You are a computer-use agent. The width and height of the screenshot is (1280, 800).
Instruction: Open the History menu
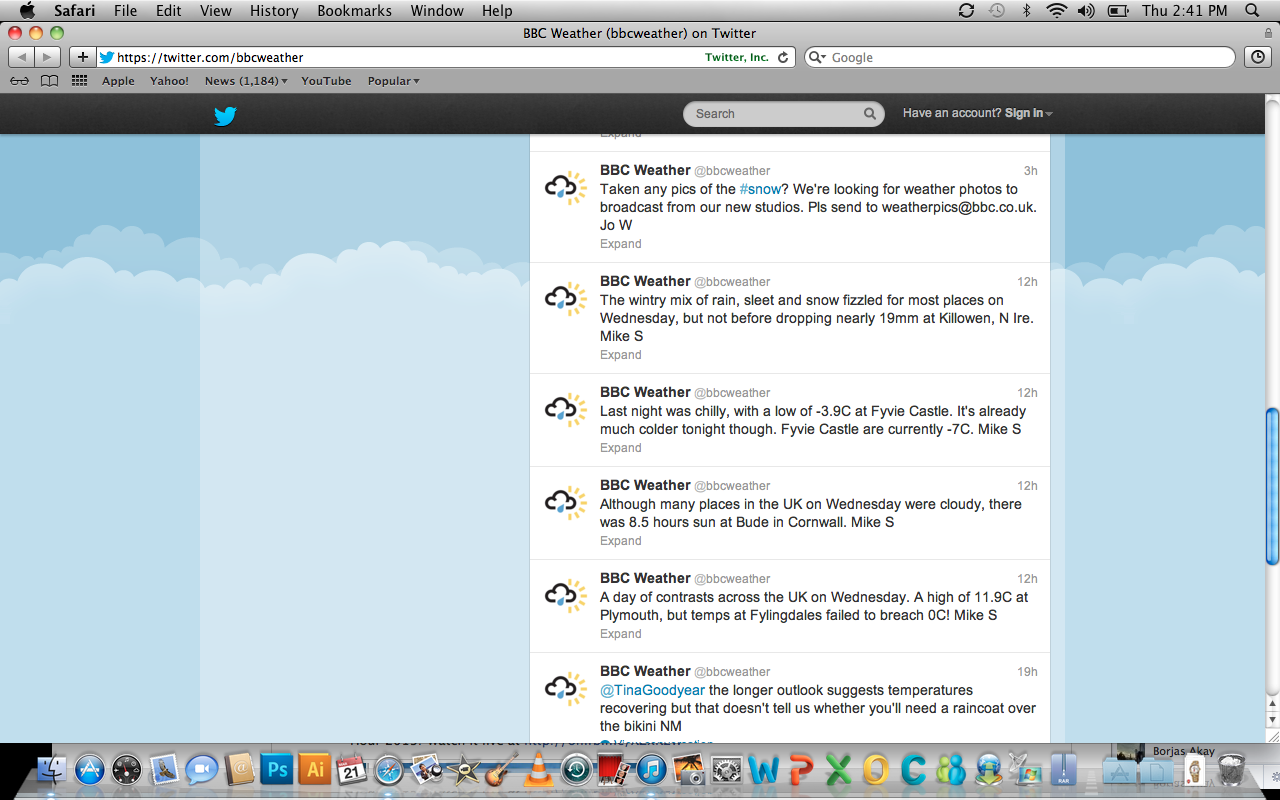click(x=274, y=10)
